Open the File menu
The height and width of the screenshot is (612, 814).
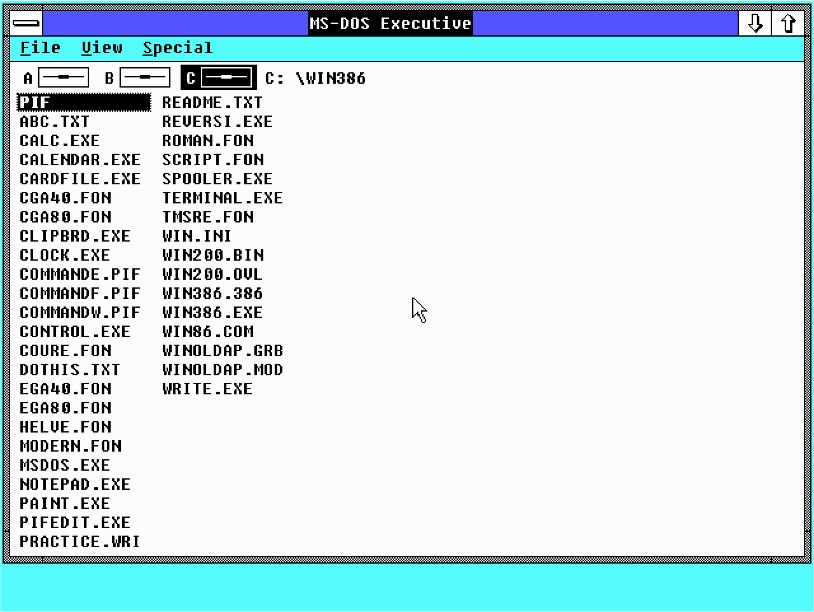40,48
